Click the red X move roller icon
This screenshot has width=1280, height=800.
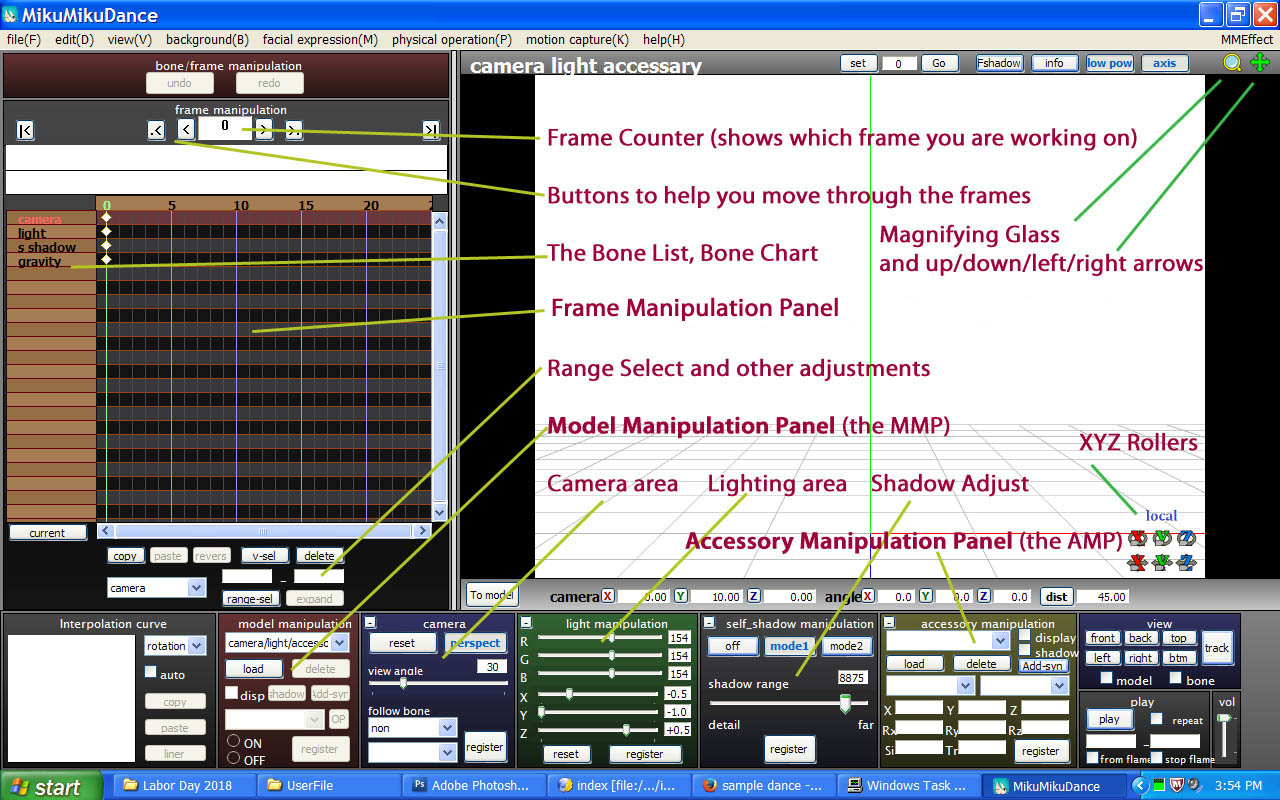click(1137, 563)
